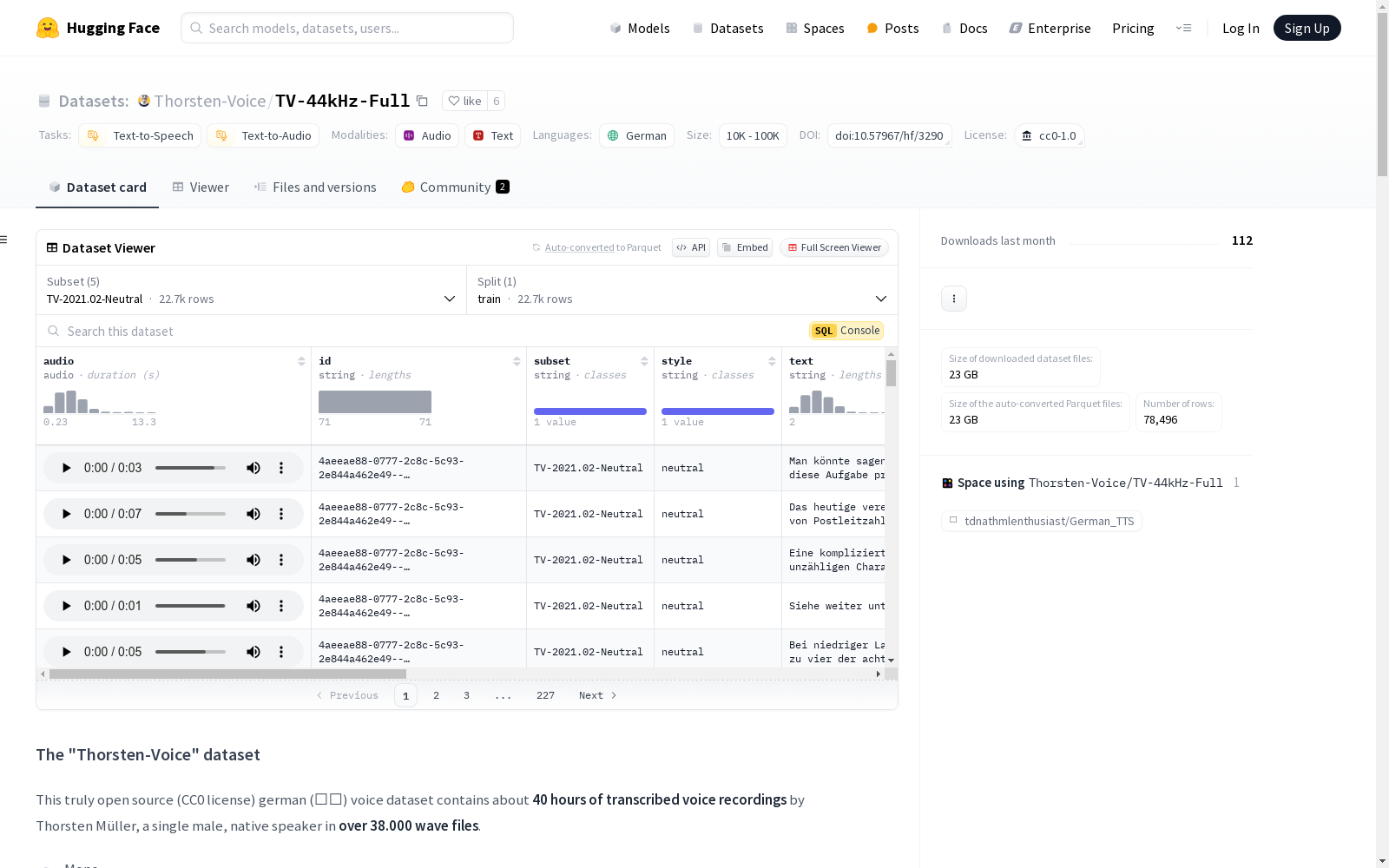
Task: Open the Pricing page link
Action: [x=1133, y=28]
